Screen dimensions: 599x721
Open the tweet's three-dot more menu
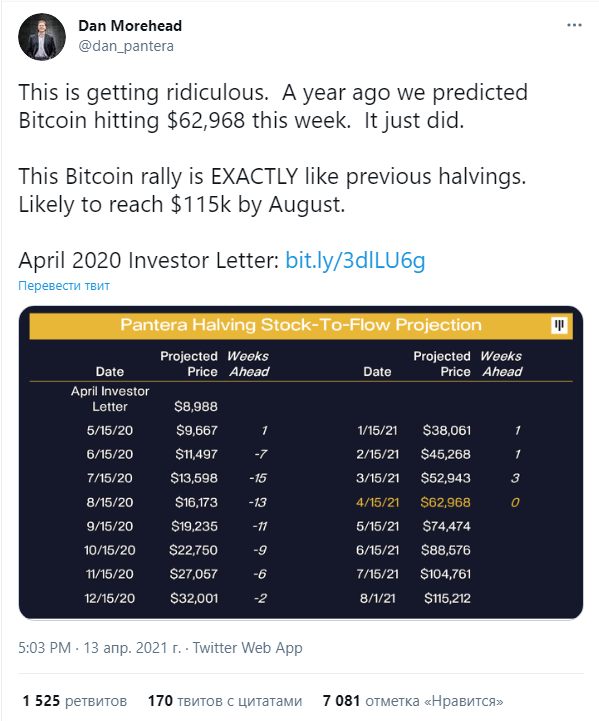[574, 25]
